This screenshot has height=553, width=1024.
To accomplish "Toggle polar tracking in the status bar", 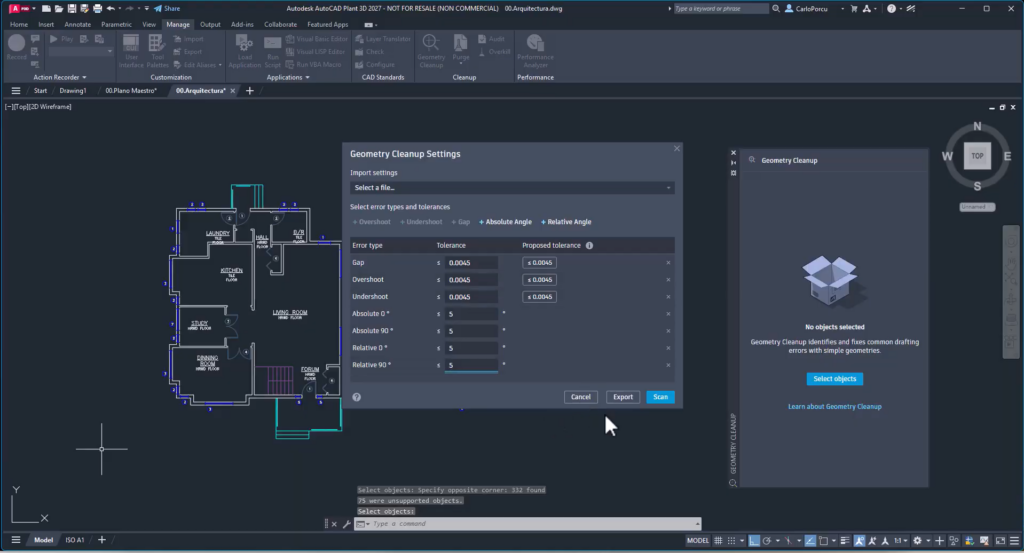I will (767, 541).
